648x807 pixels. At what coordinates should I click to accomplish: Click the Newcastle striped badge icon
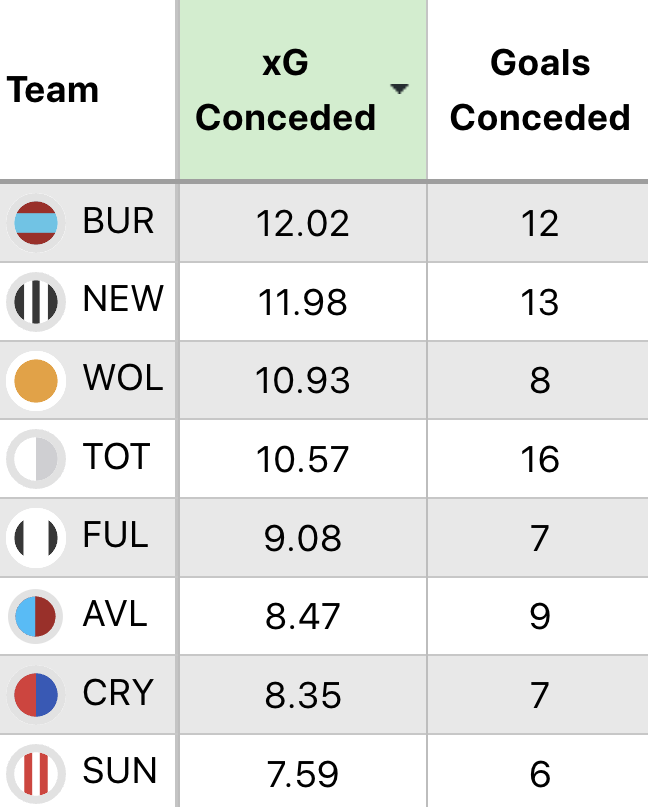(x=36, y=300)
